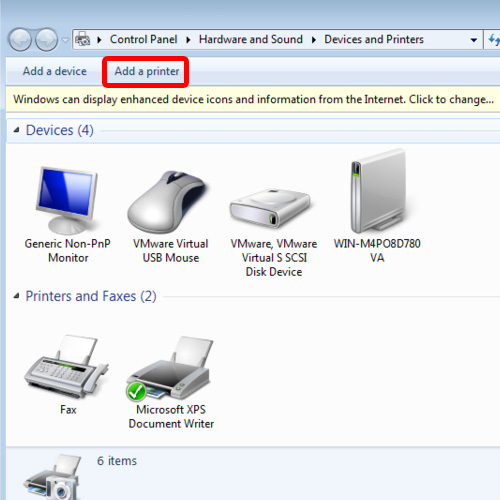Select the Fax printer icon
Viewport: 500px width, 500px height.
[x=67, y=367]
